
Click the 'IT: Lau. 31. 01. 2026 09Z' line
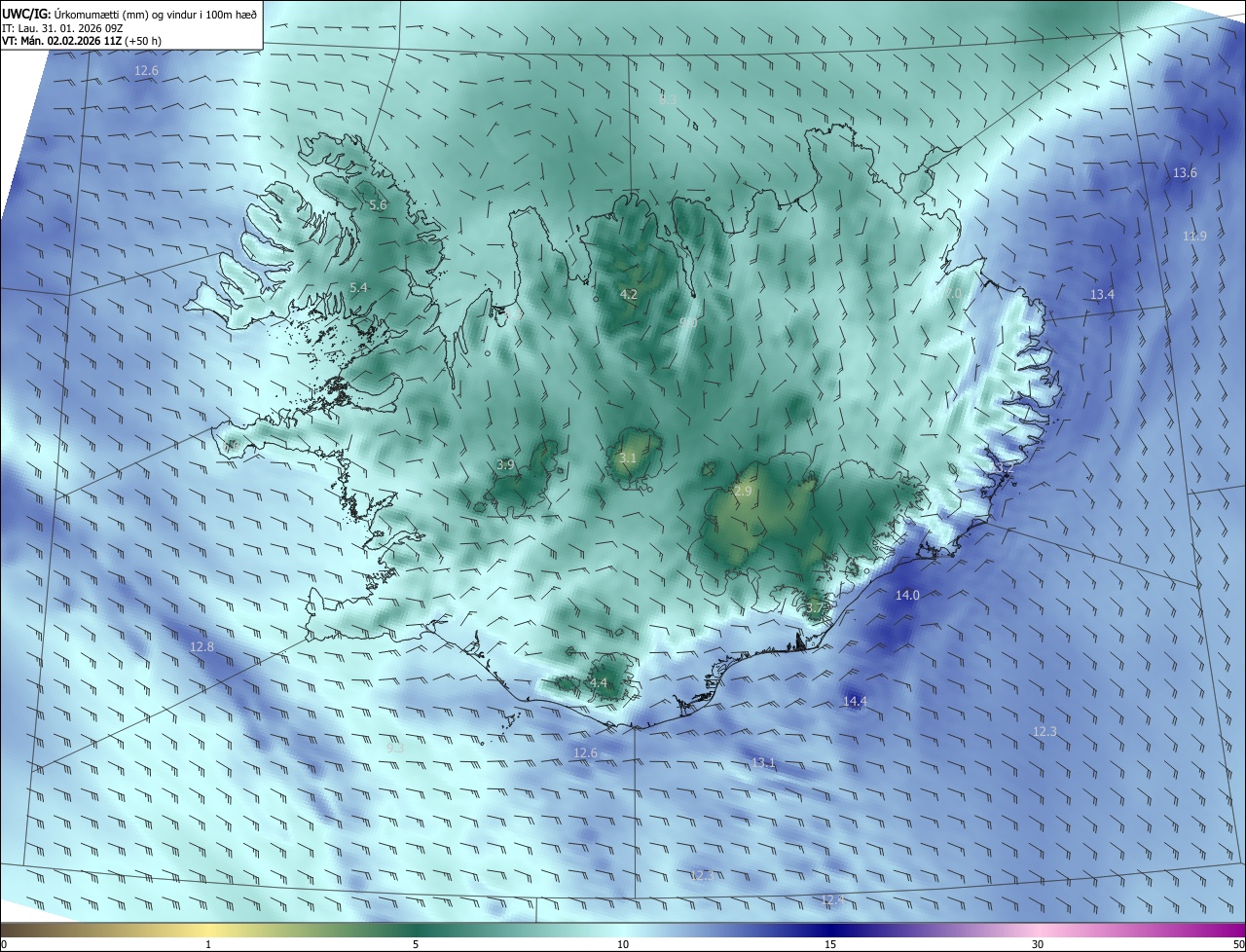pos(60,27)
